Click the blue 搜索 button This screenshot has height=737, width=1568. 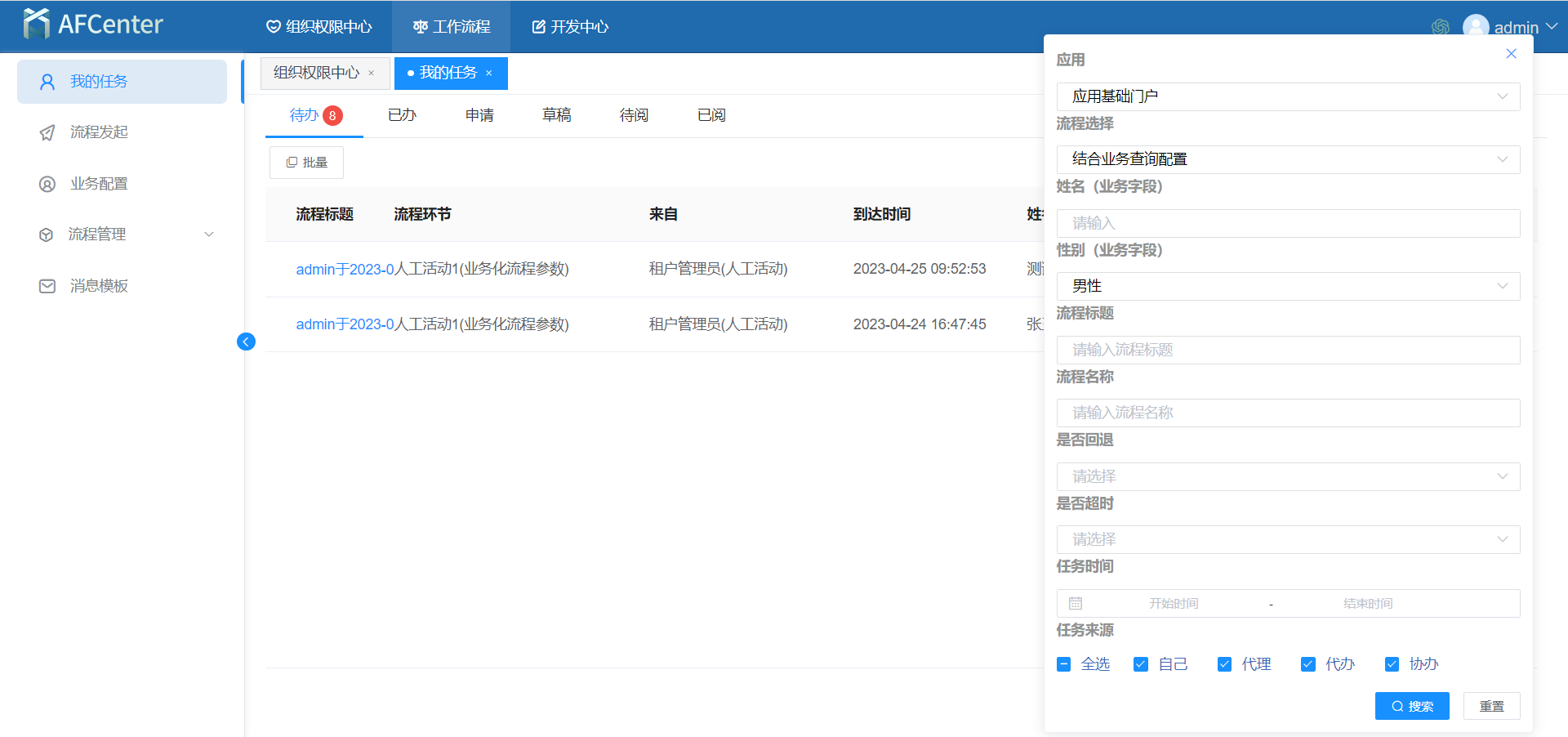pos(1412,706)
